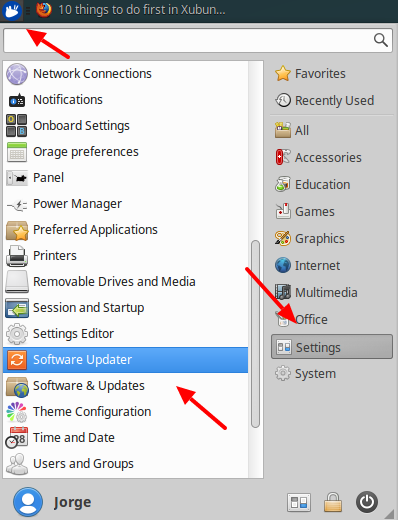
Task: Click the Firefox icon in the panel
Action: [44, 10]
